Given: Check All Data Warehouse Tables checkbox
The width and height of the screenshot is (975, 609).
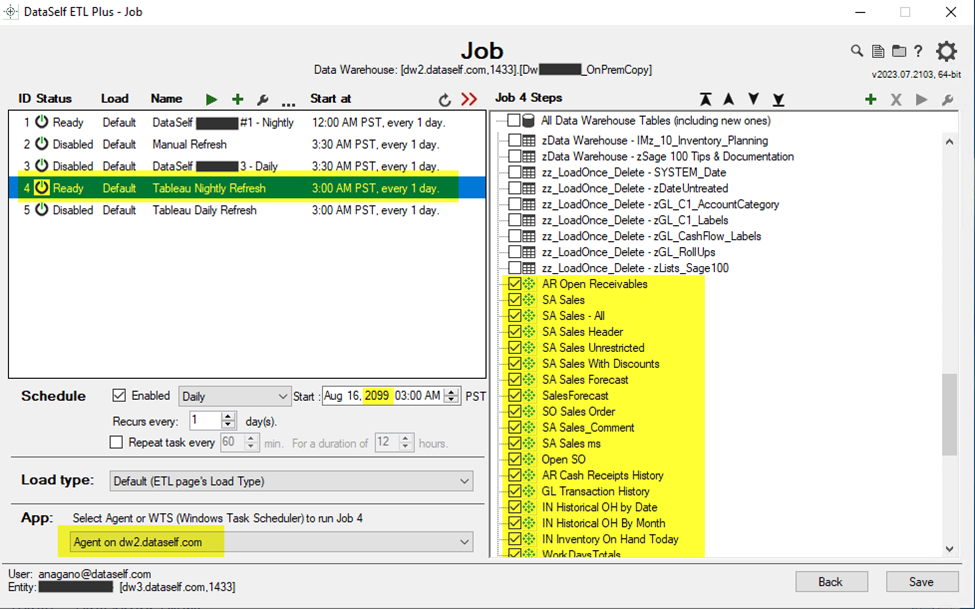Looking at the screenshot, I should pos(514,120).
